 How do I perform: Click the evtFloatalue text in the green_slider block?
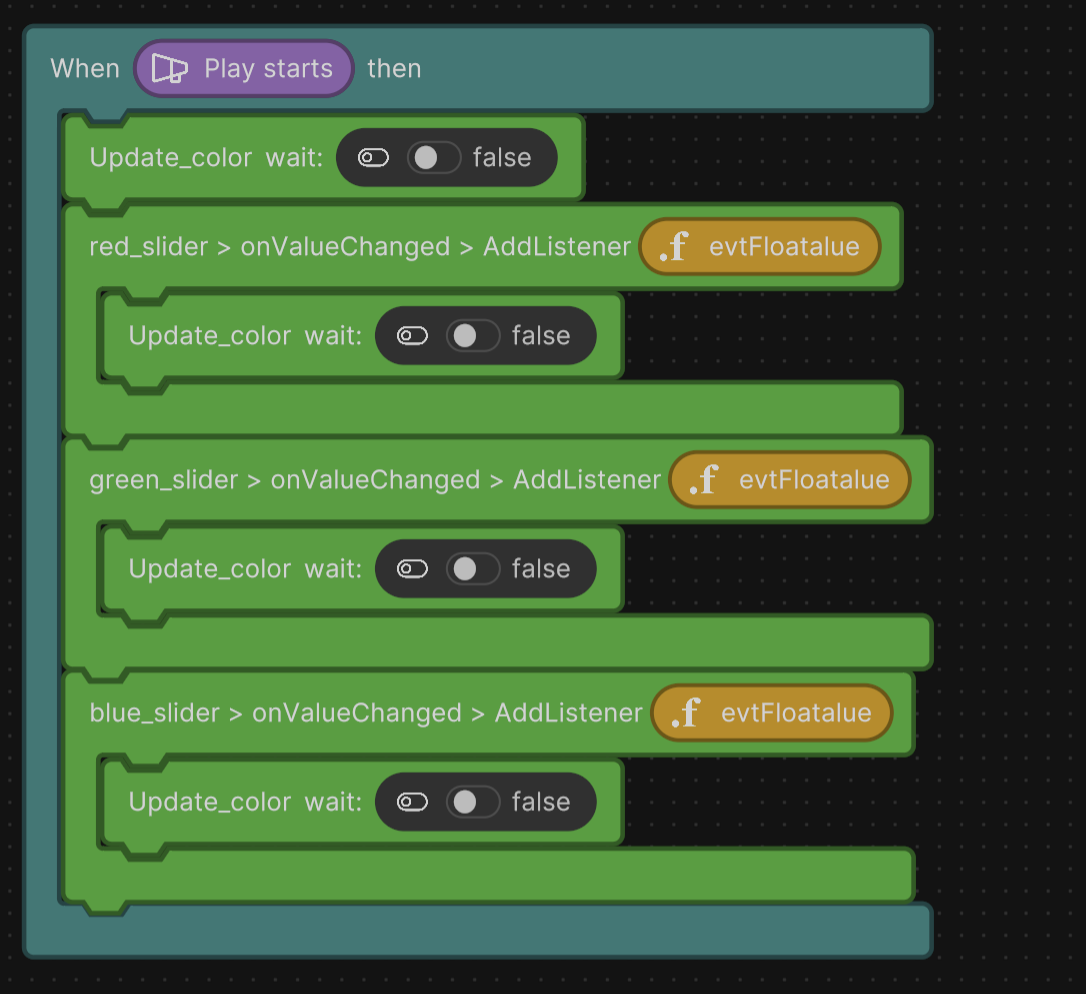(x=814, y=480)
